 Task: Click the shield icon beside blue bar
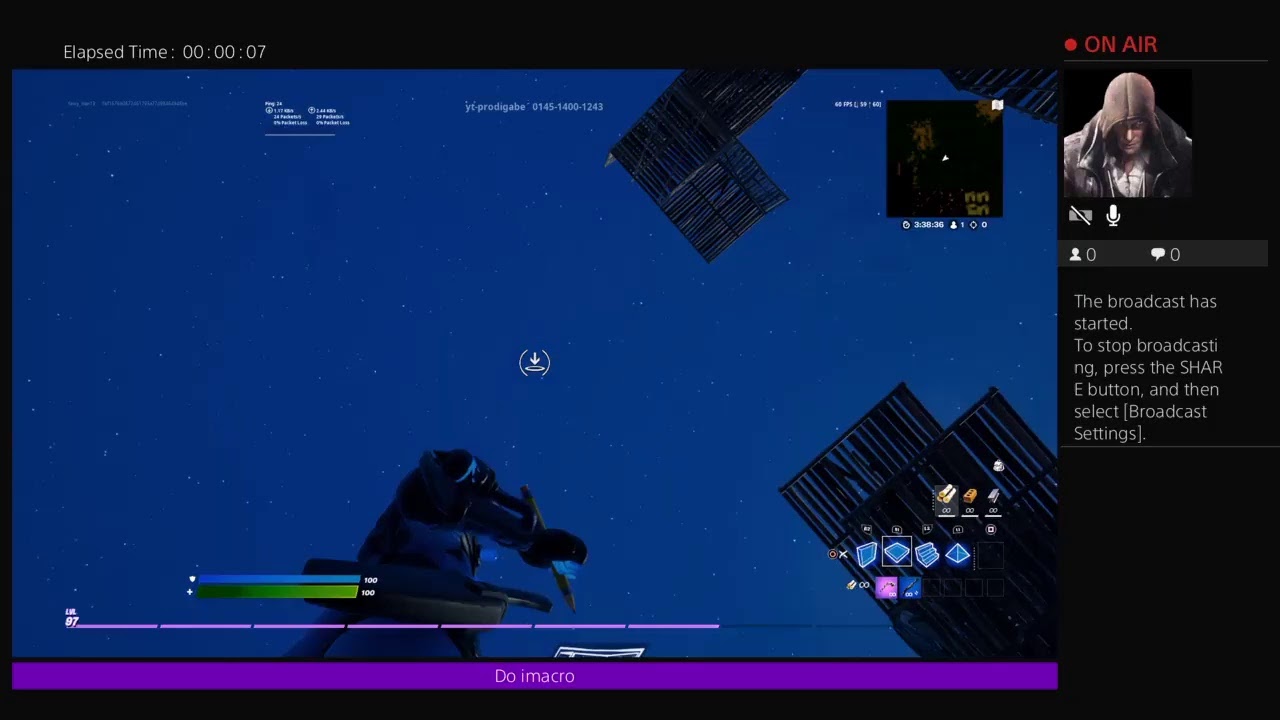tap(192, 579)
